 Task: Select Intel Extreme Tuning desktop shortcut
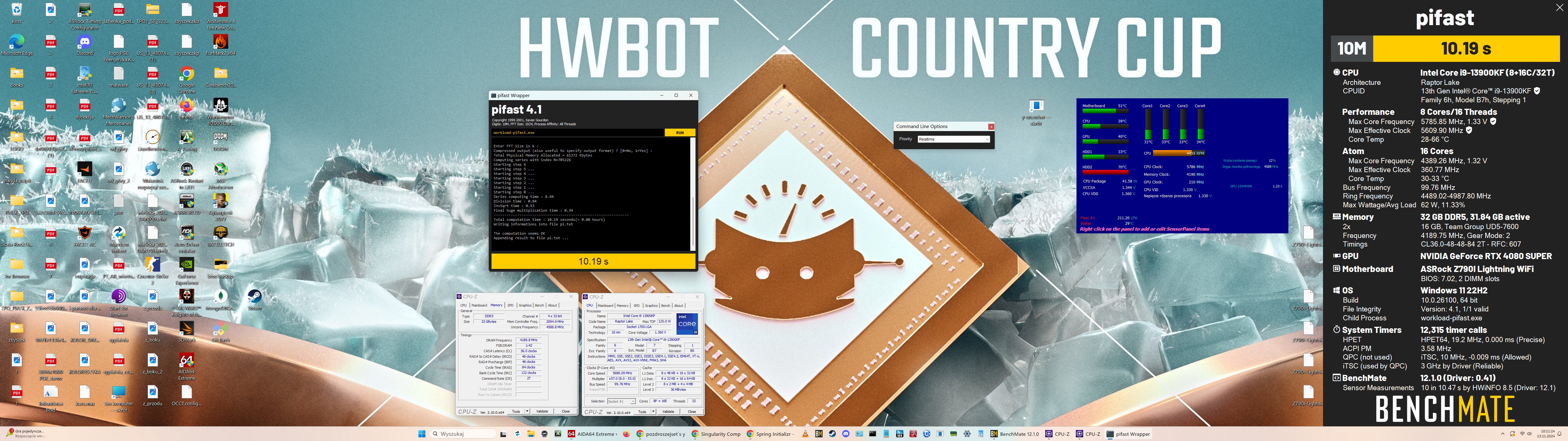(85, 80)
